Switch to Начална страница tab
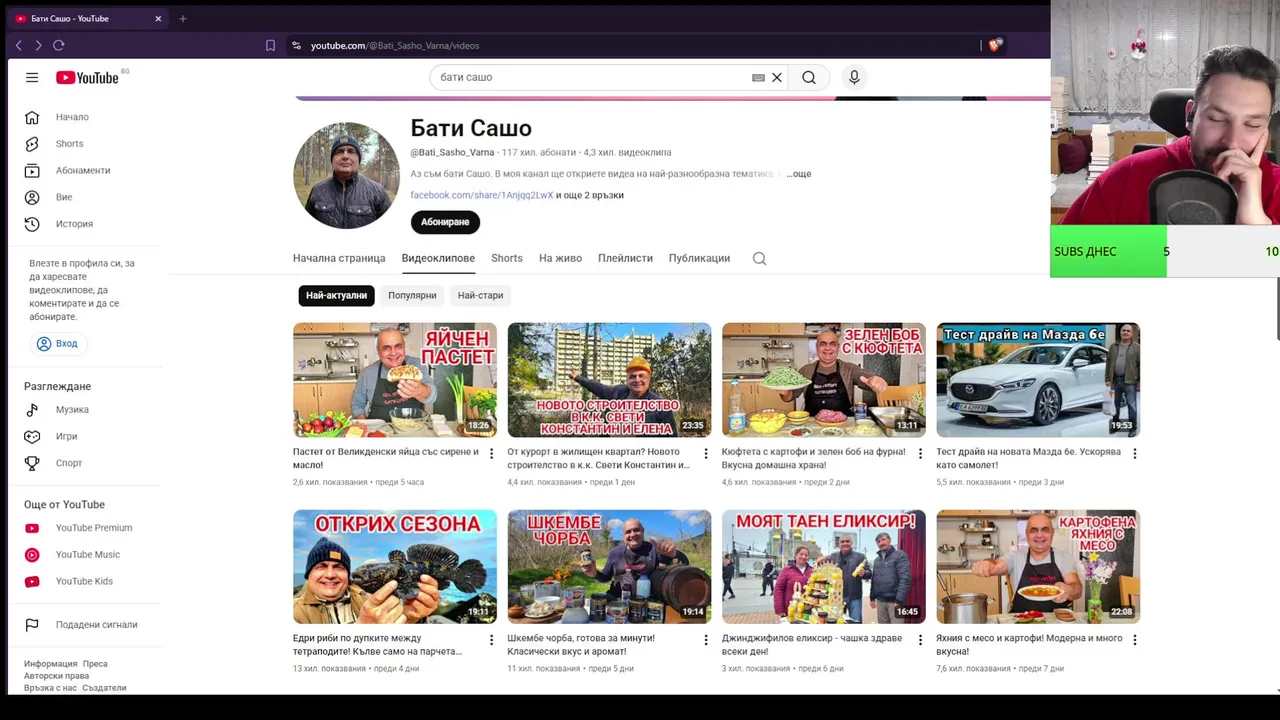This screenshot has width=1280, height=720. 339,258
